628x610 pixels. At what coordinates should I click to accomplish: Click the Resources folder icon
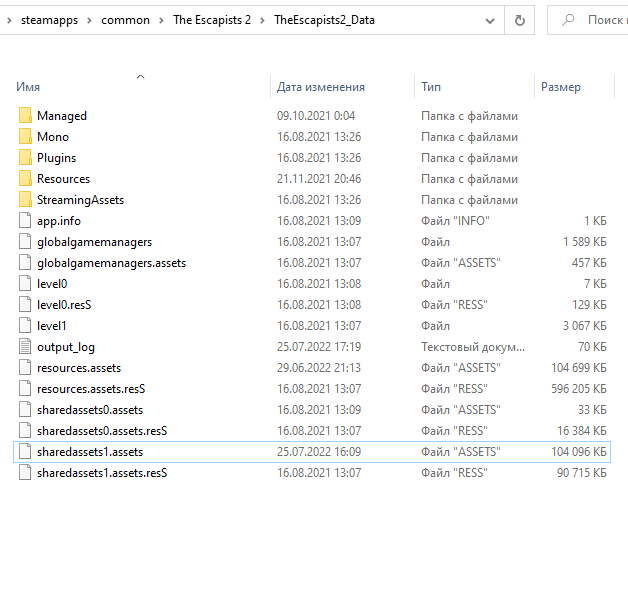point(25,179)
